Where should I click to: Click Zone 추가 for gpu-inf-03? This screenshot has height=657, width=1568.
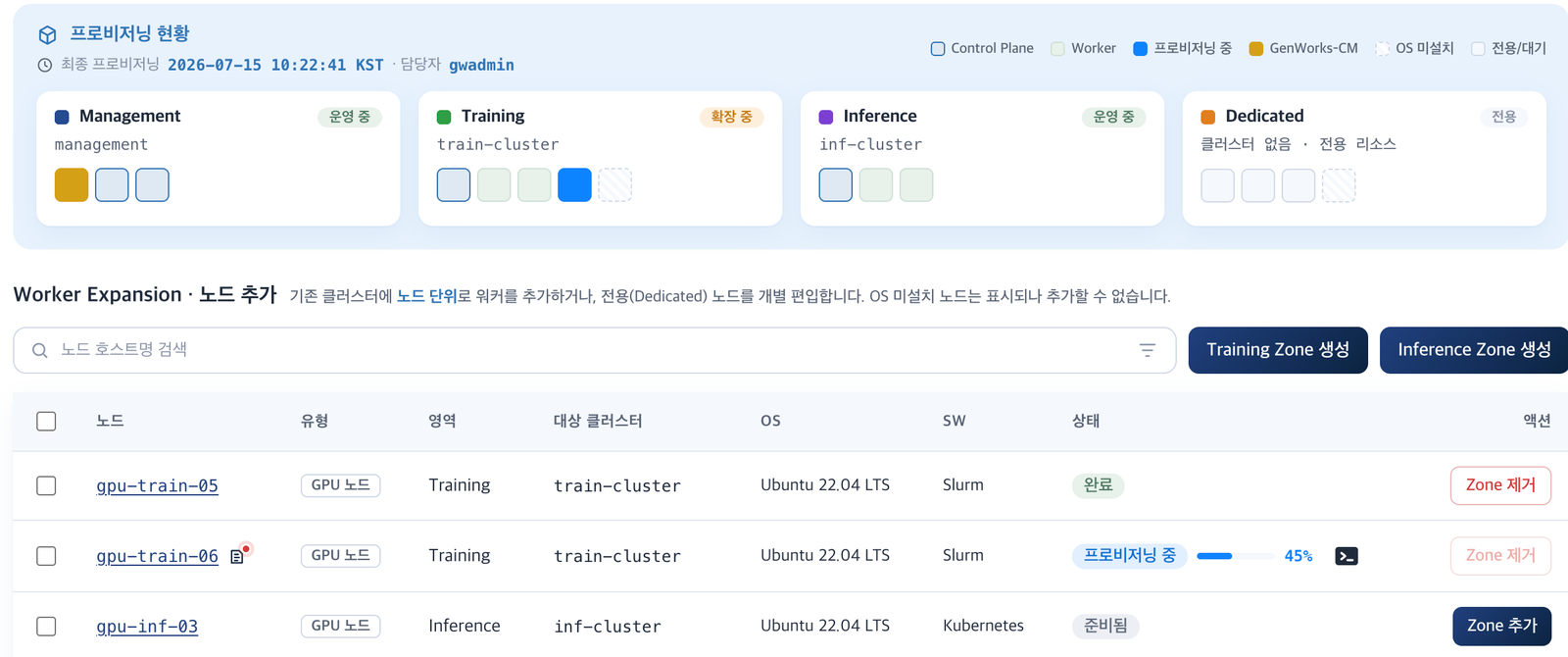point(1501,627)
